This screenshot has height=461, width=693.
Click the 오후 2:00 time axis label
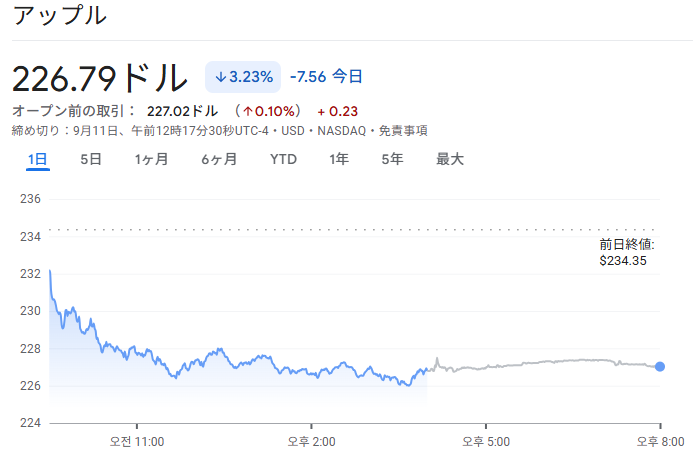[312, 442]
